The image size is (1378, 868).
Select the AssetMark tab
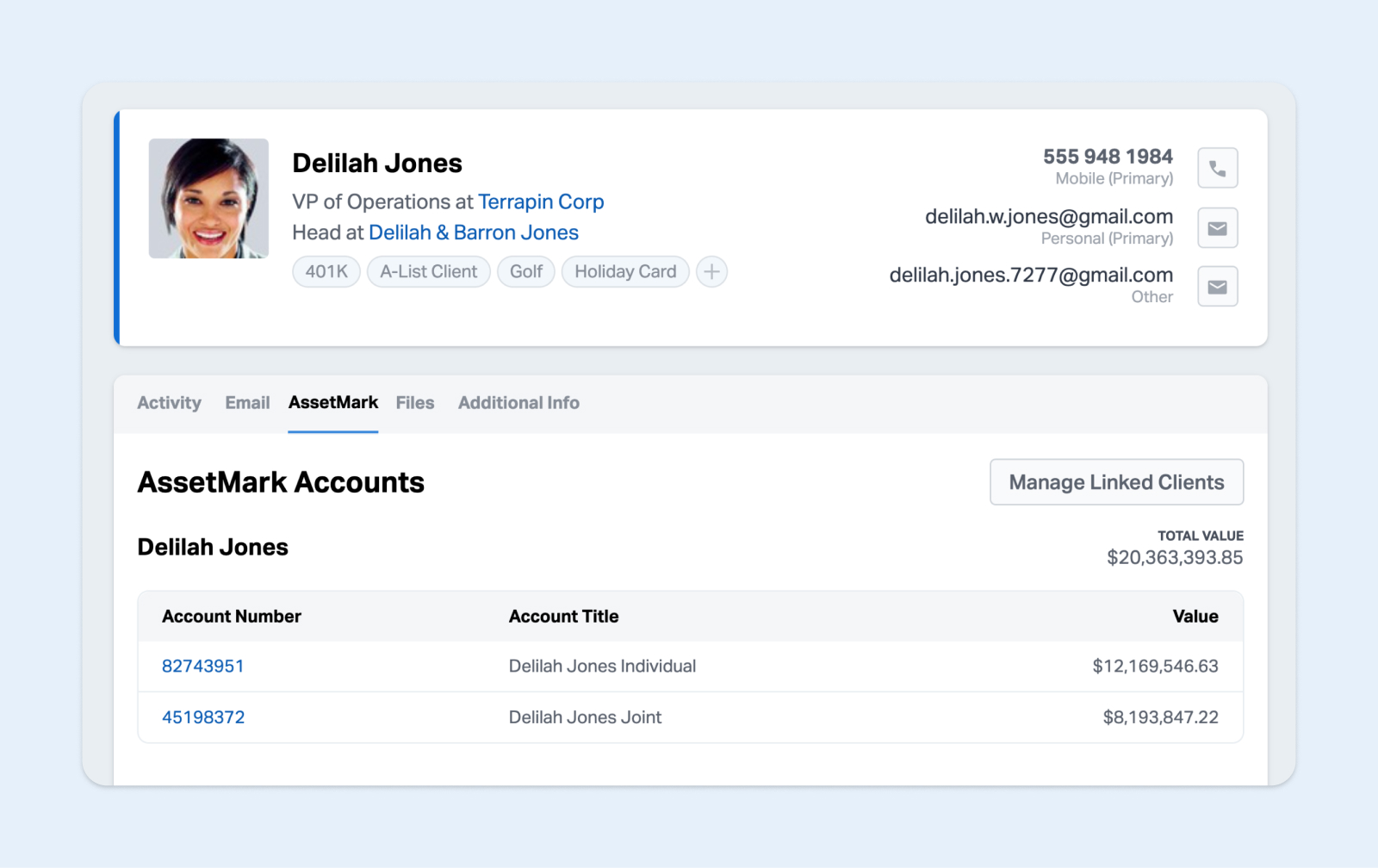(332, 403)
